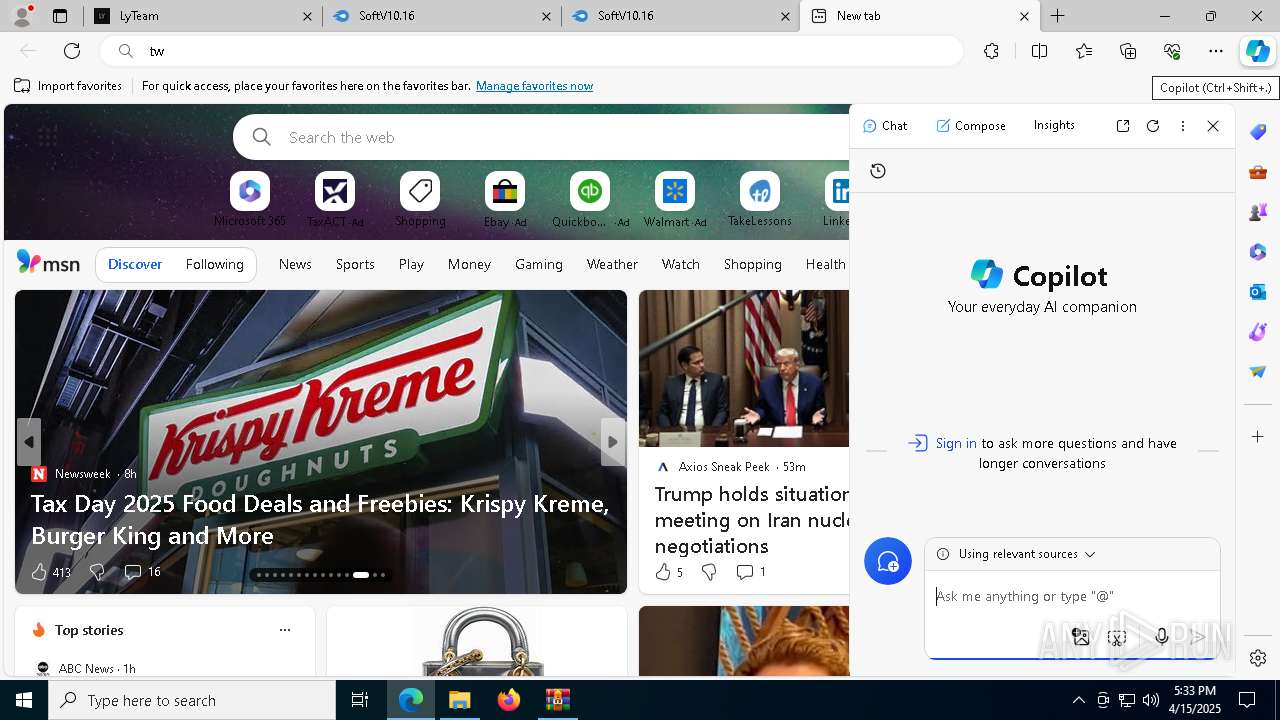Open the Sports category on MSN
This screenshot has width=1280, height=720.
[x=355, y=265]
